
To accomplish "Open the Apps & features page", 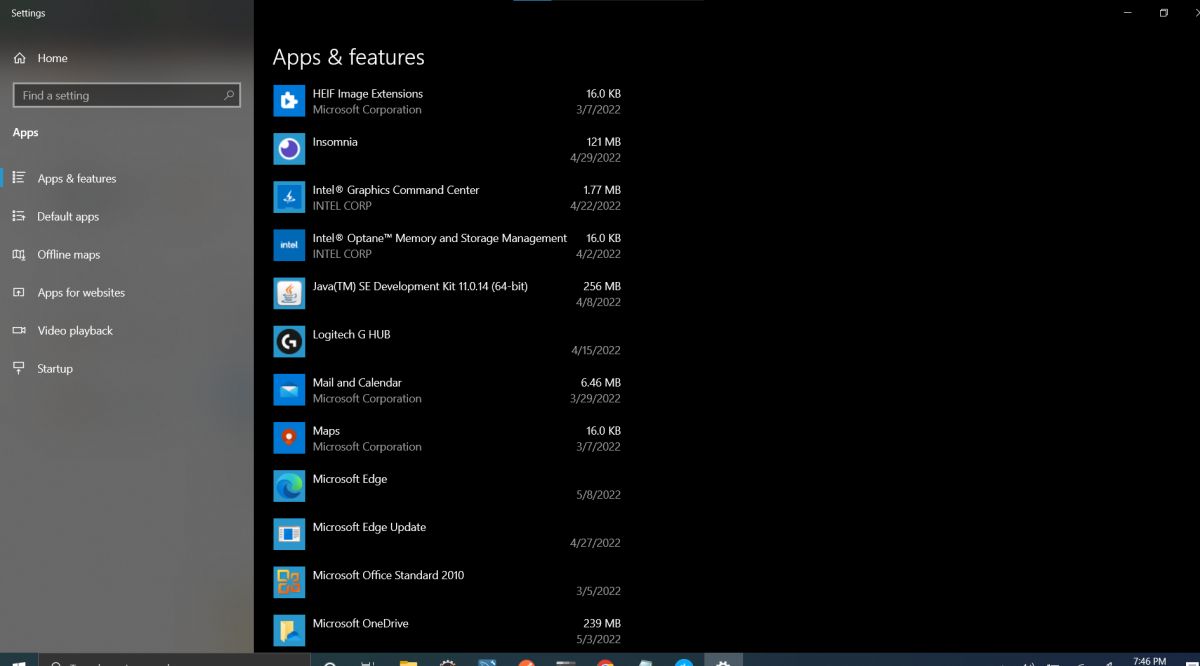I will coord(127,178).
